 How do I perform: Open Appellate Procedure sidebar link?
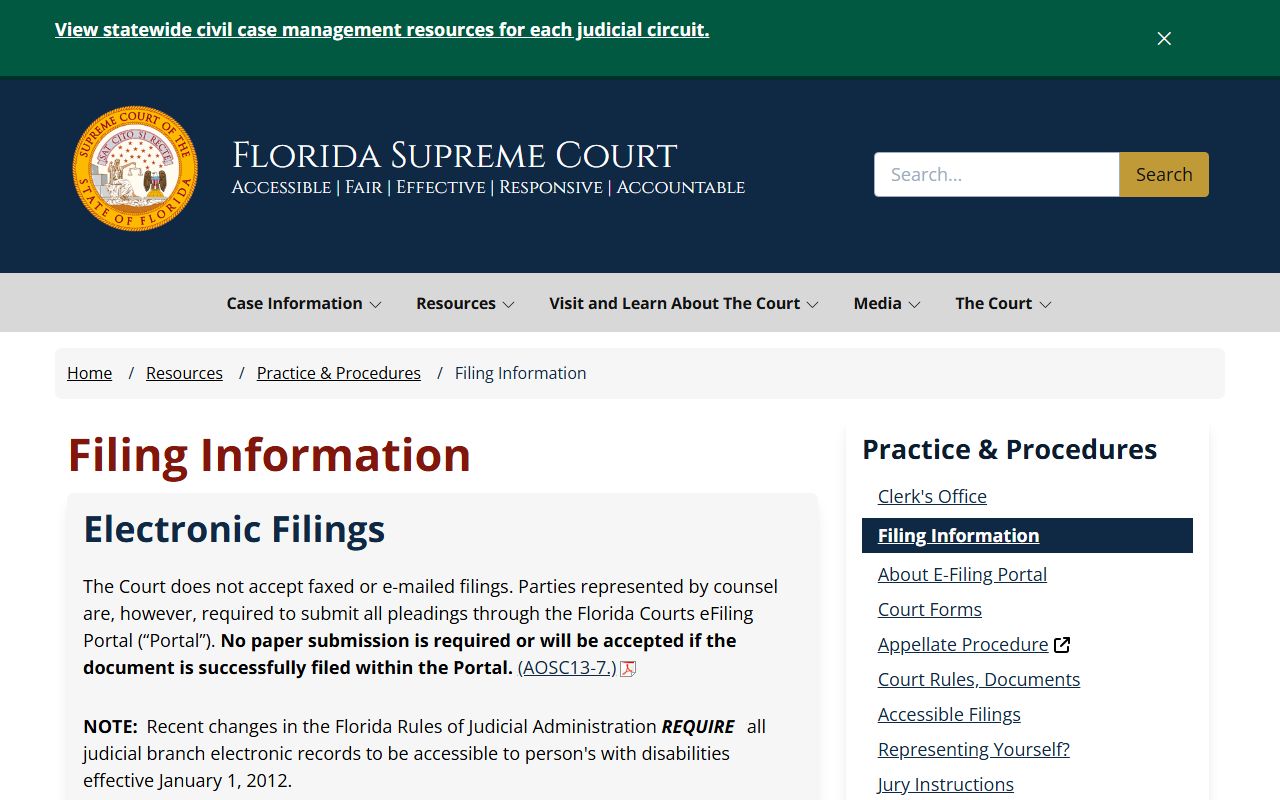click(963, 645)
